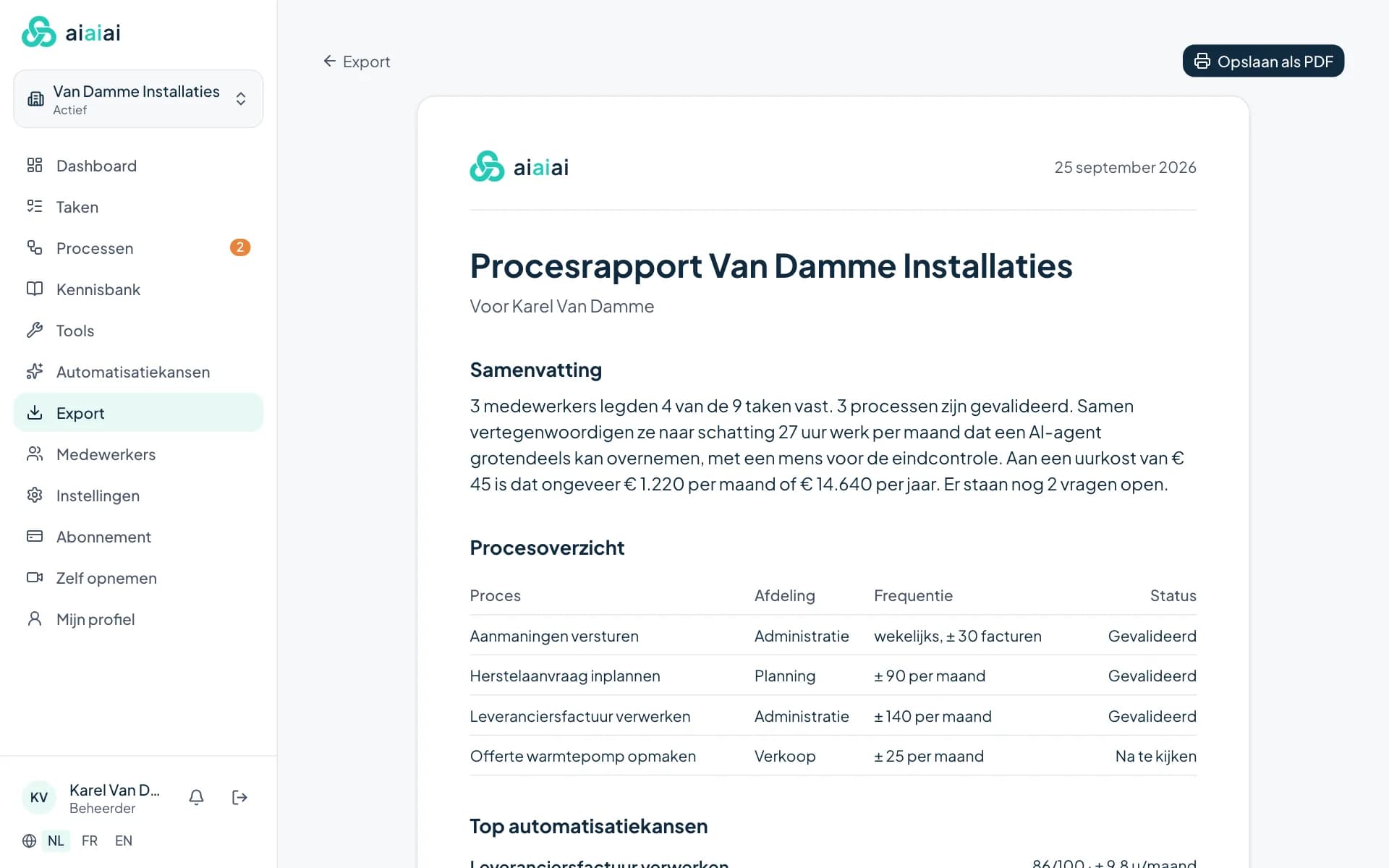Viewport: 1389px width, 868px height.
Task: Click the KV user avatar
Action: point(39,798)
